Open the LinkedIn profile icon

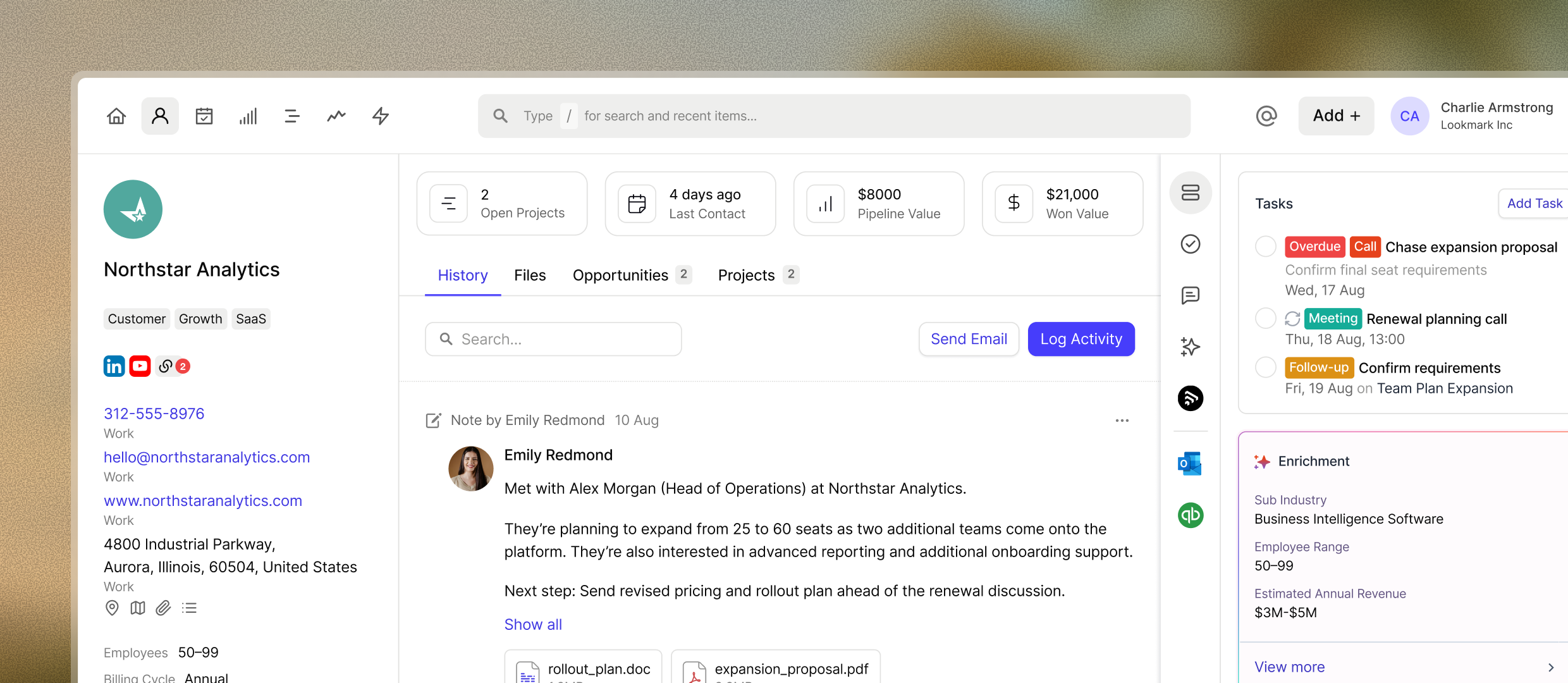(x=114, y=366)
